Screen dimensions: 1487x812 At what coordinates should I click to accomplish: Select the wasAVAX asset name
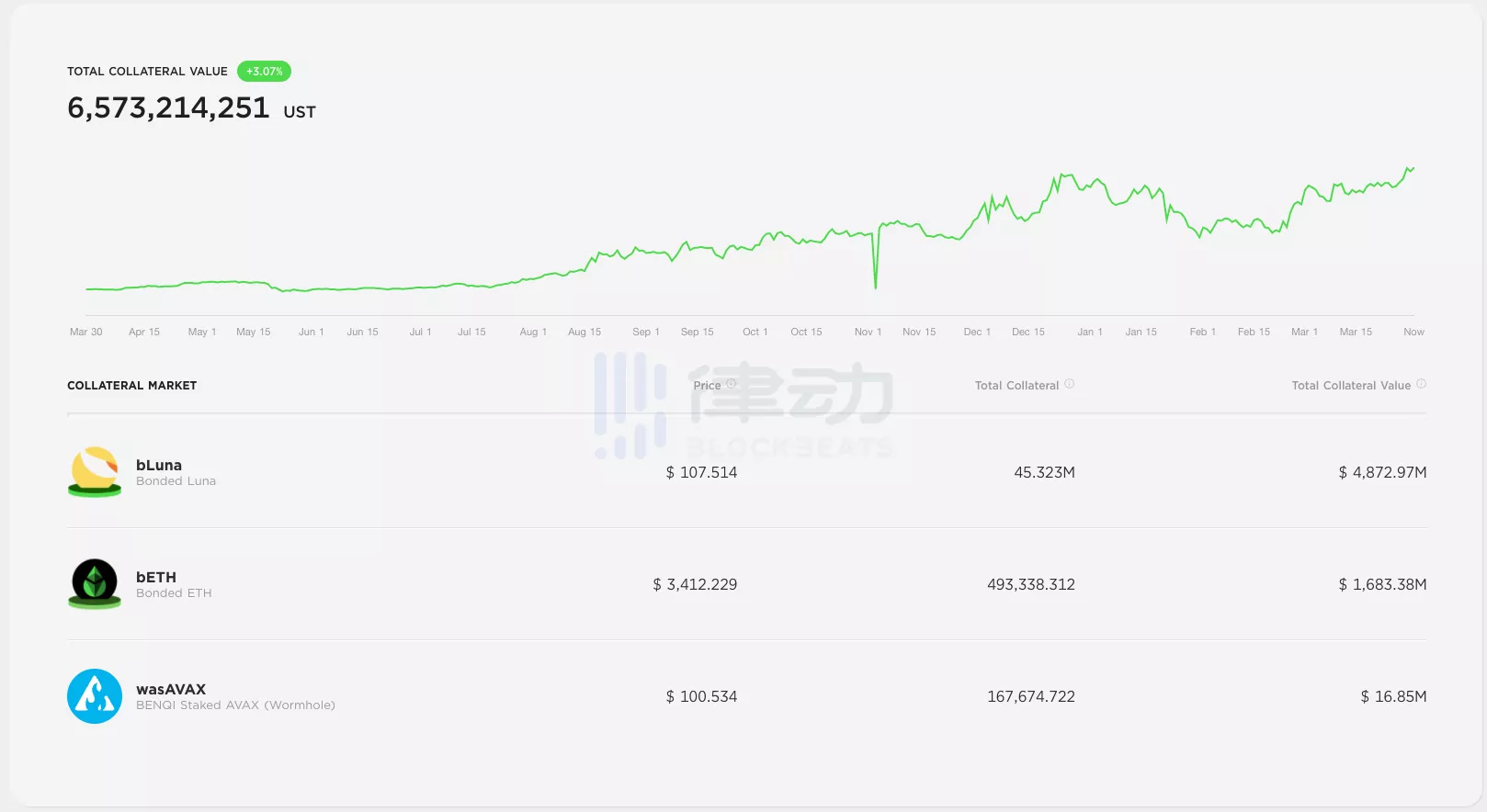click(171, 690)
